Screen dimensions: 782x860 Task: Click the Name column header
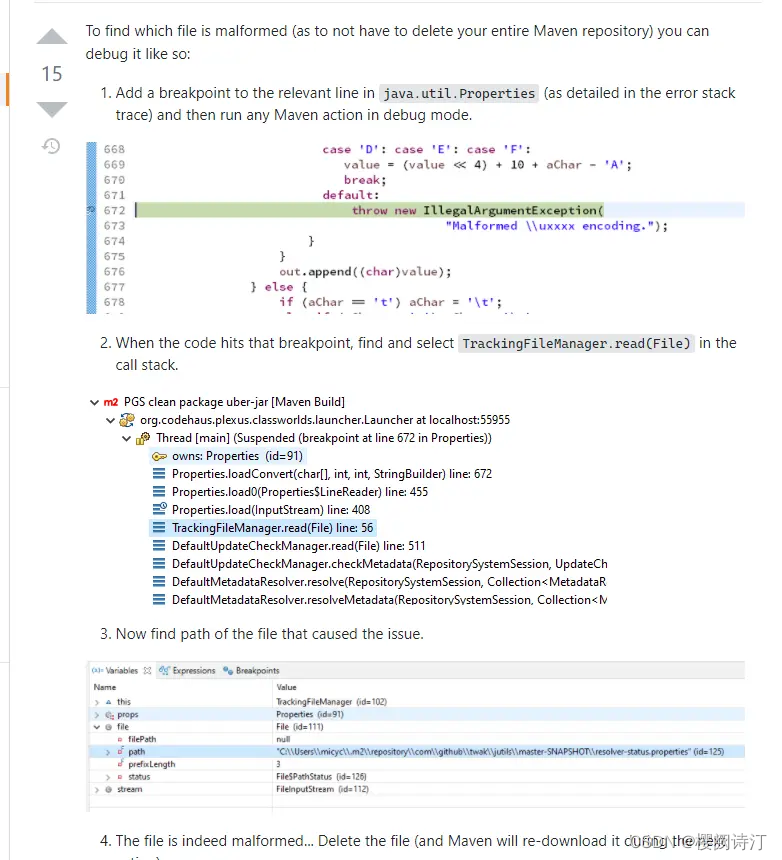point(105,687)
